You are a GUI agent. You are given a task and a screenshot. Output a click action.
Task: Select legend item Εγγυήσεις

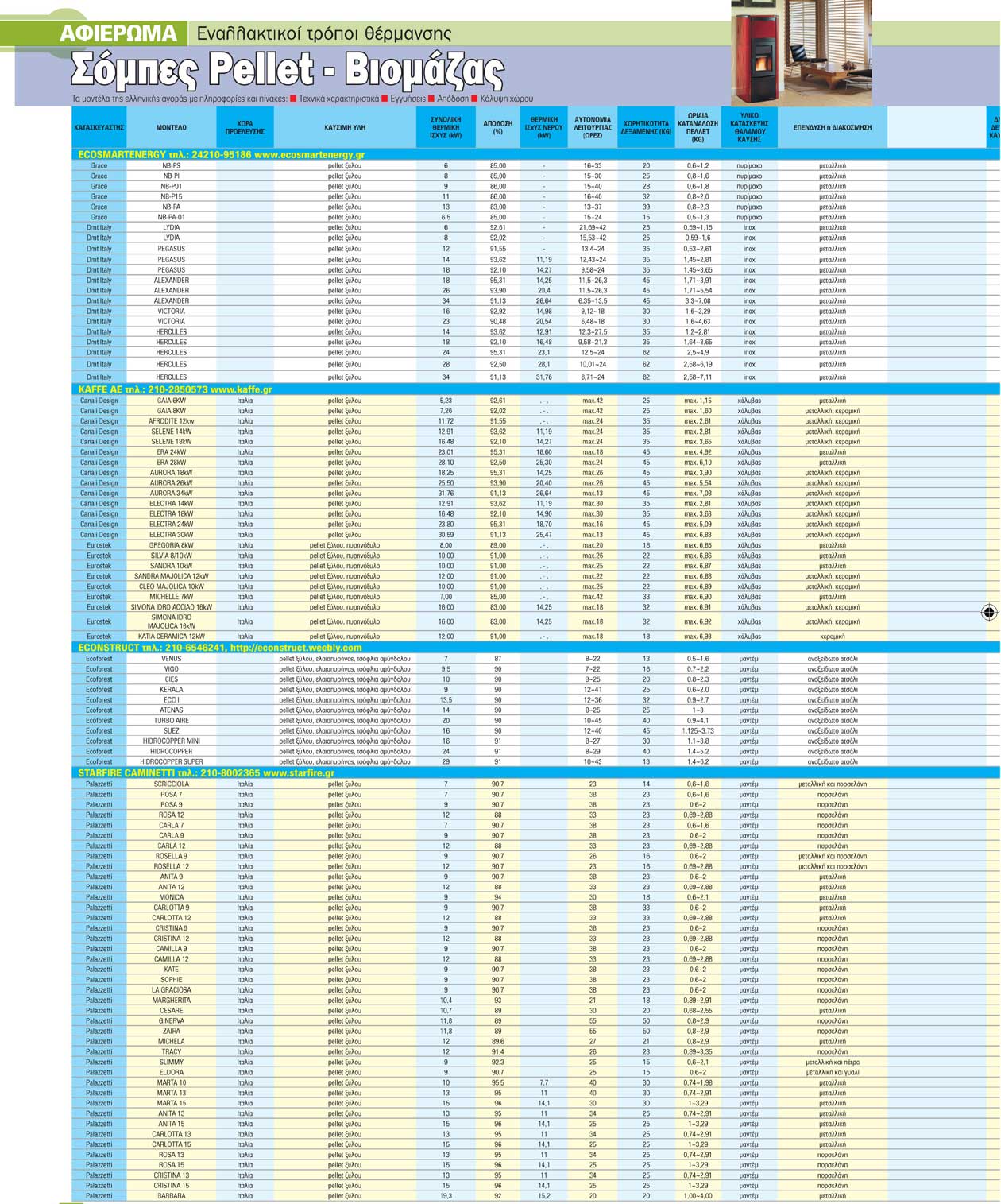(x=407, y=99)
